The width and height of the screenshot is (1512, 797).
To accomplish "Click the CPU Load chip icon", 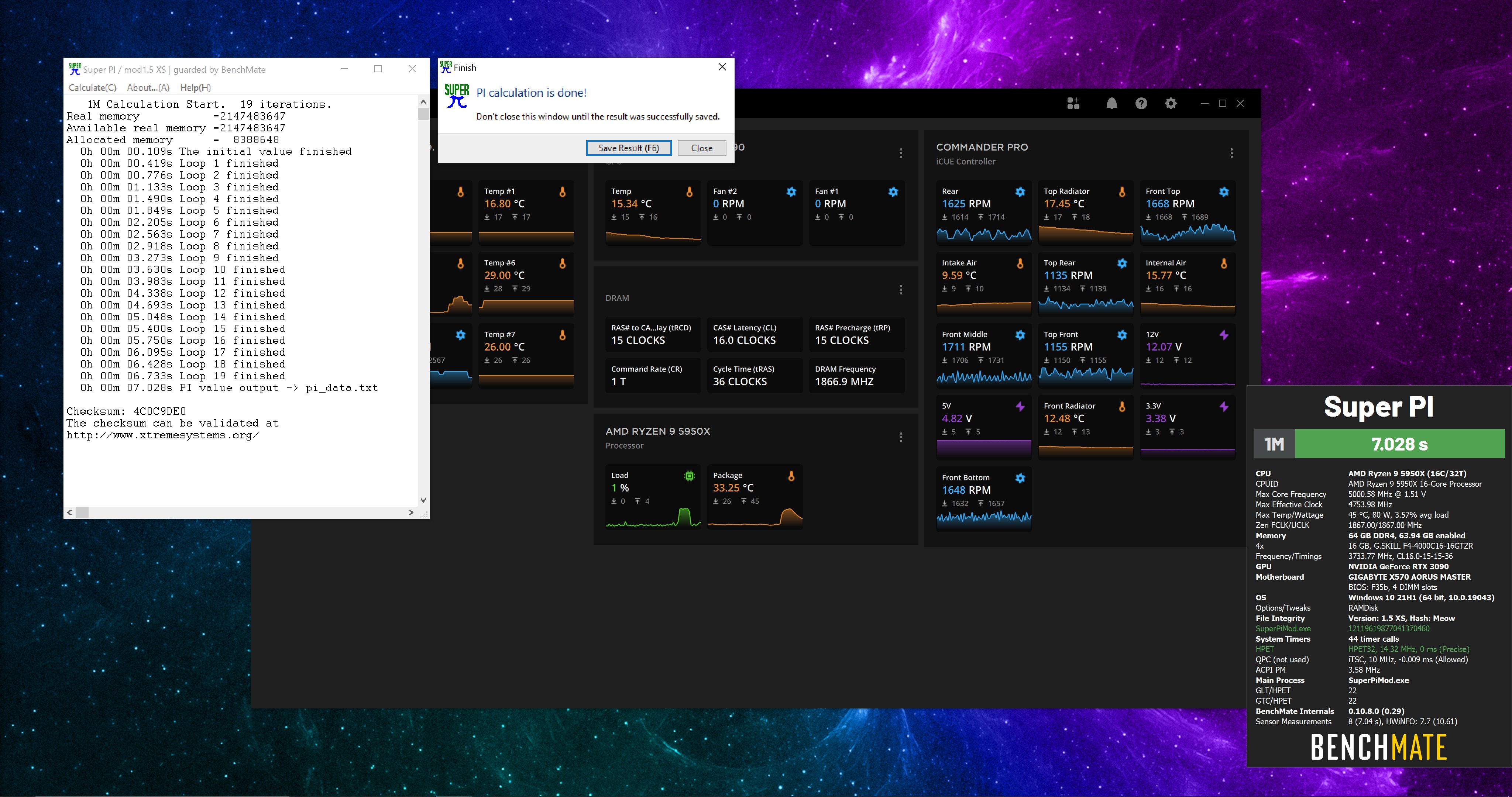I will [690, 476].
